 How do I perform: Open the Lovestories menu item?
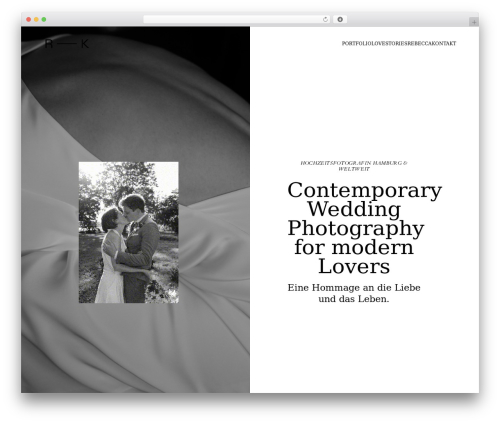[x=389, y=43]
